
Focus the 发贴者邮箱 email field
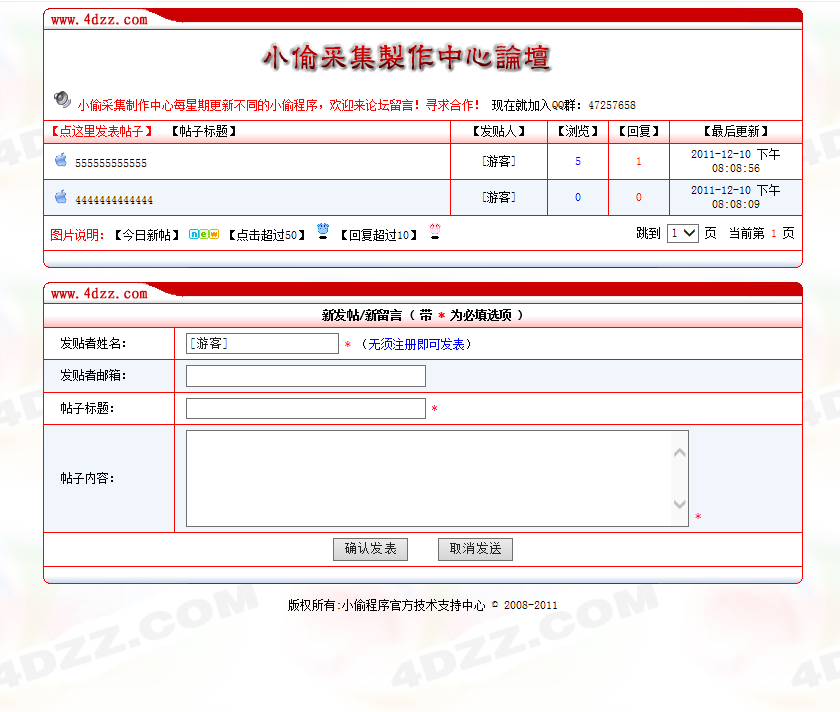point(306,376)
